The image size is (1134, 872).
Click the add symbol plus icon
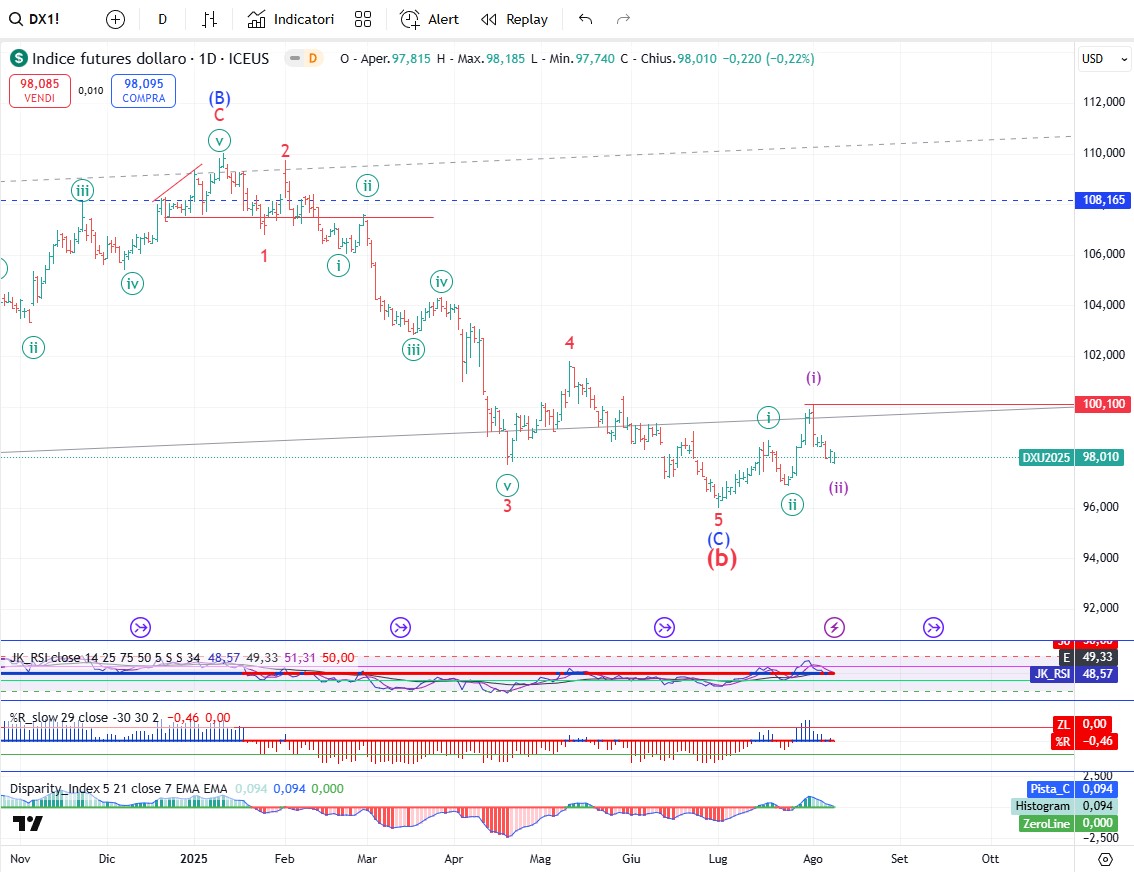[115, 20]
